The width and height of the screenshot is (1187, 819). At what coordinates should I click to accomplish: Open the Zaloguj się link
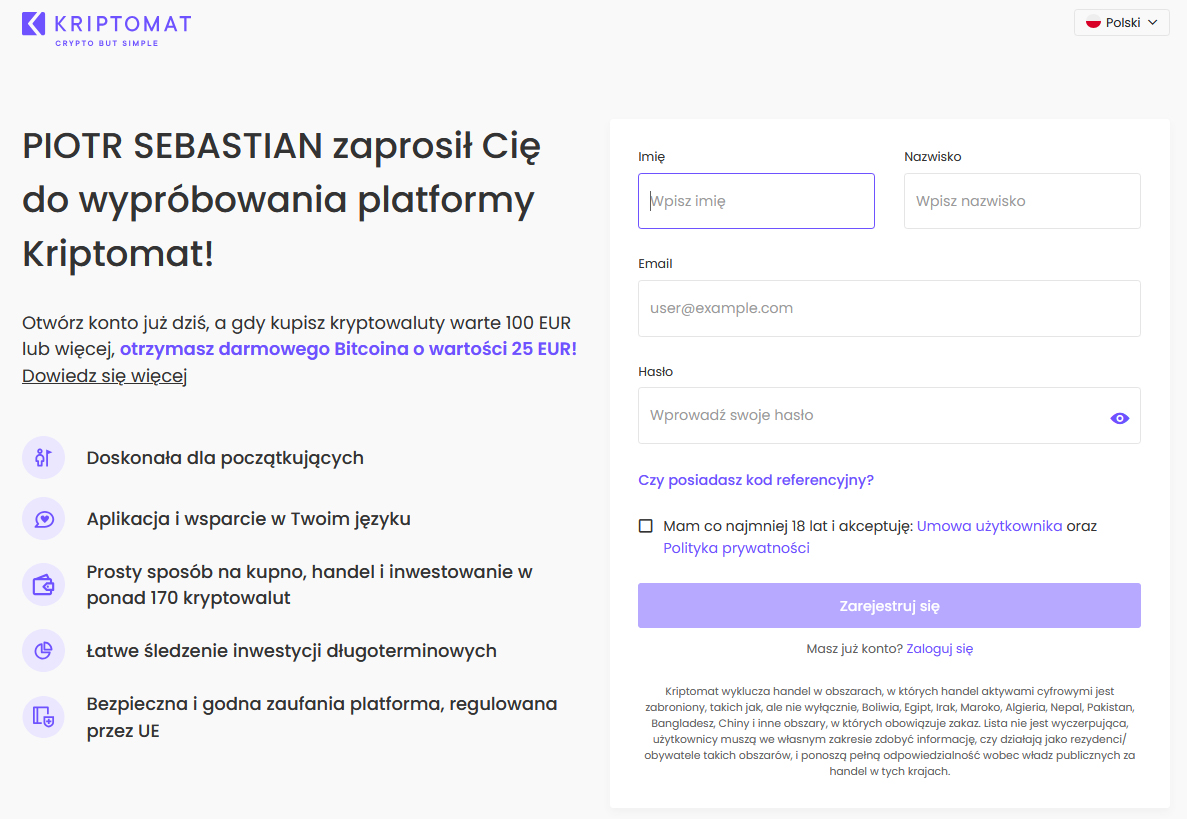[939, 648]
